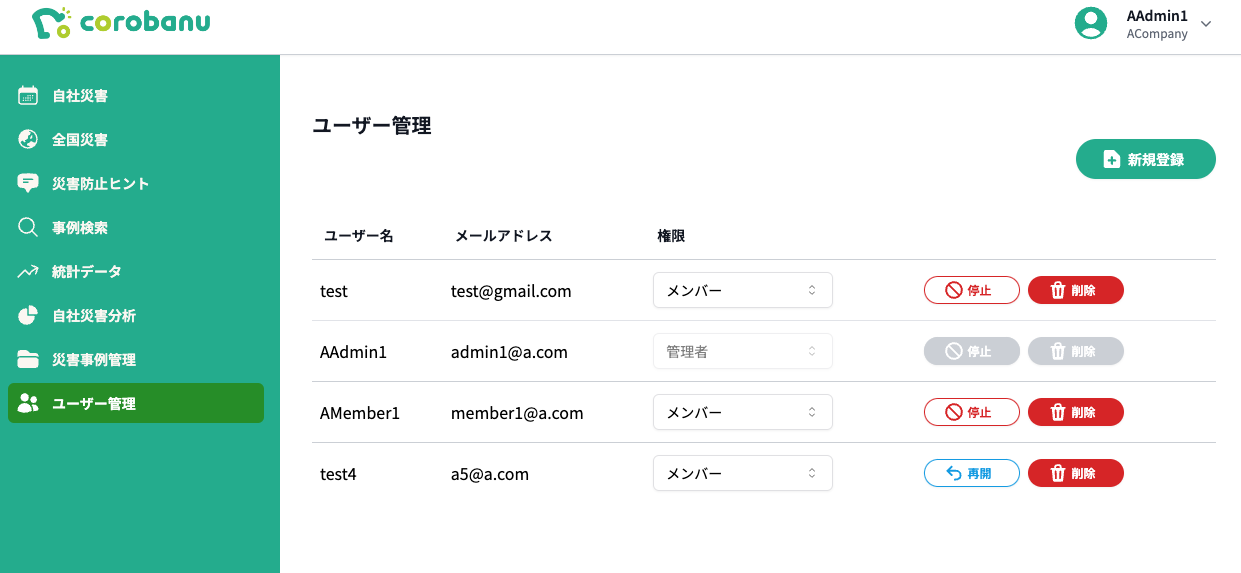
Task: Click the magnifier icon for 事例検索
Action: [x=28, y=228]
